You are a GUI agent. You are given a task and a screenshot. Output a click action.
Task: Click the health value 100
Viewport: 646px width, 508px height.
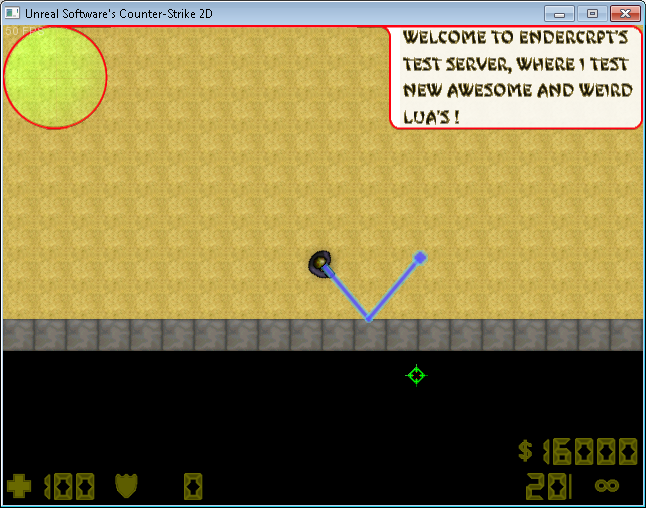[x=69, y=487]
